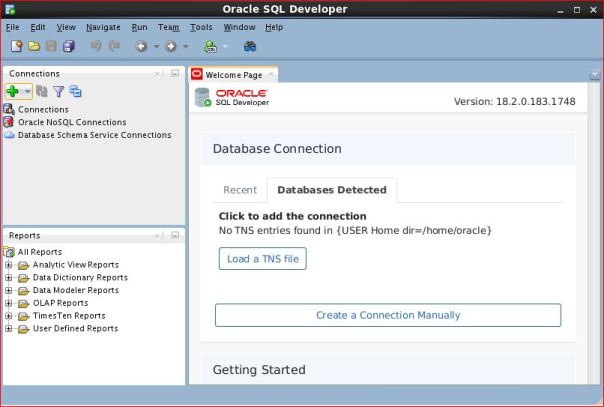Viewport: 604px width, 407px height.
Task: Select the Database Schema Service cloud icon
Action: (x=9, y=135)
